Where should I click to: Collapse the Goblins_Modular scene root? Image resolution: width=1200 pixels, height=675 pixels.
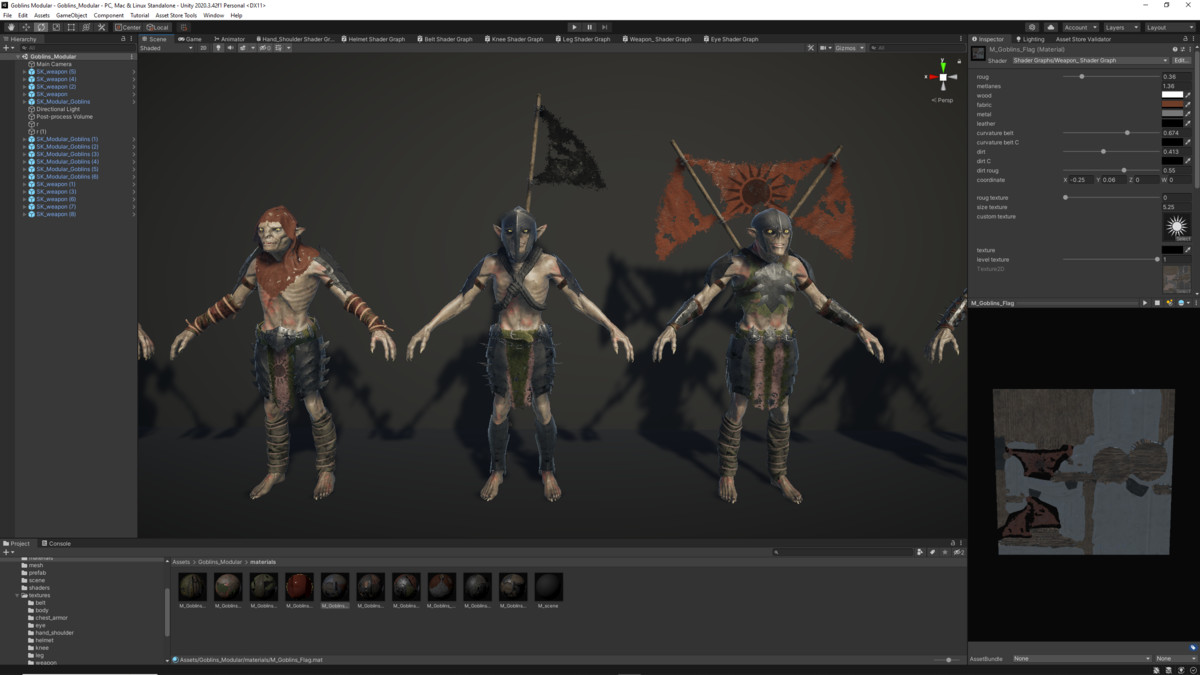pyautogui.click(x=17, y=57)
